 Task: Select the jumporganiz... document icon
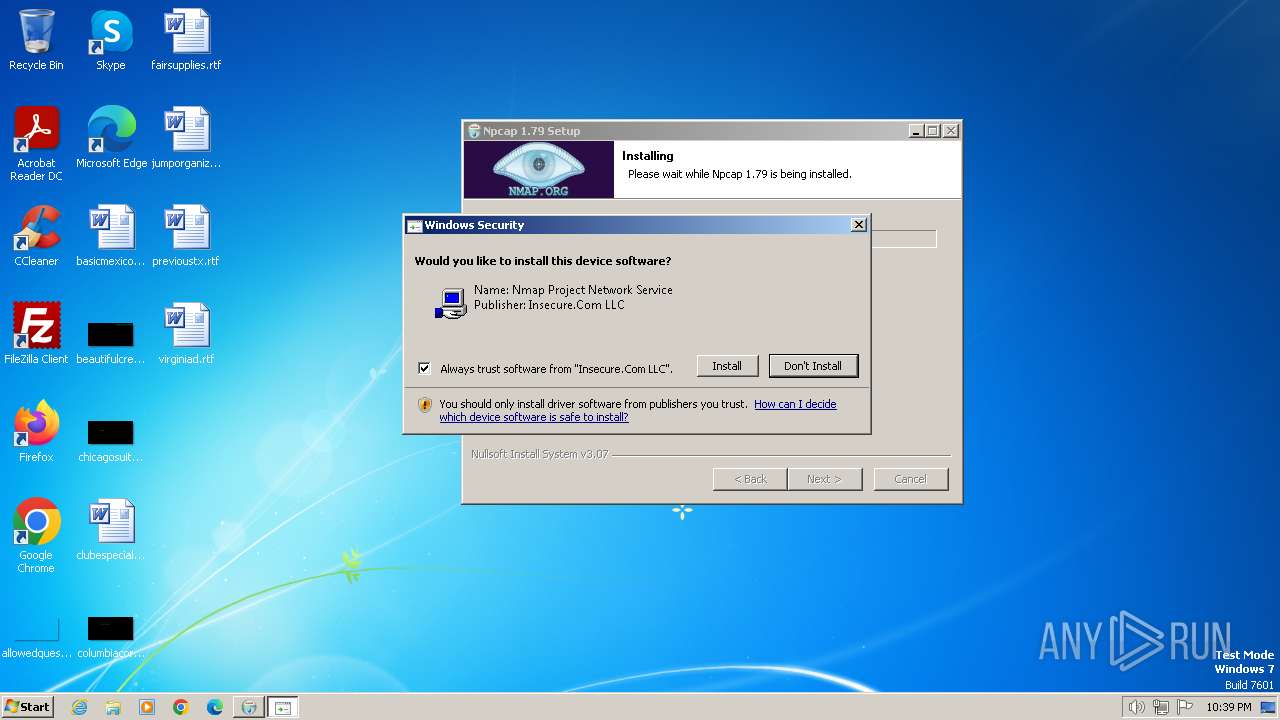pyautogui.click(x=186, y=138)
